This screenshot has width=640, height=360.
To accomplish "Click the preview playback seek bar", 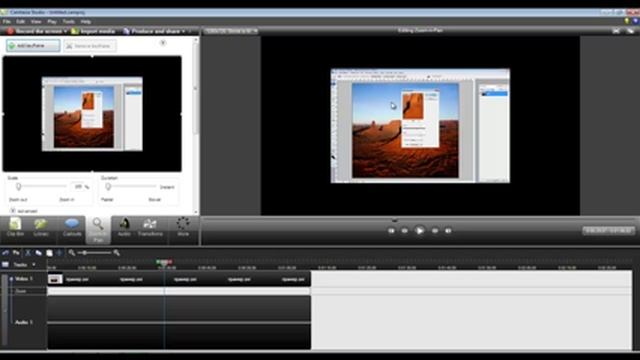I will click(420, 220).
